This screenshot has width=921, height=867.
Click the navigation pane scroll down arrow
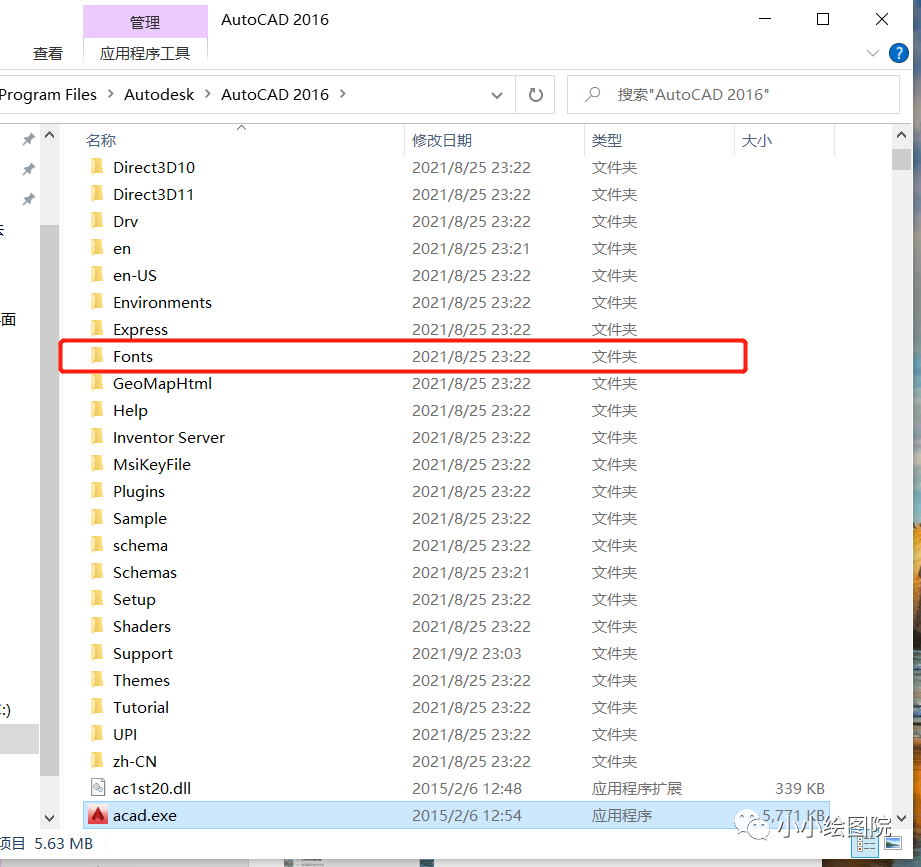49,818
